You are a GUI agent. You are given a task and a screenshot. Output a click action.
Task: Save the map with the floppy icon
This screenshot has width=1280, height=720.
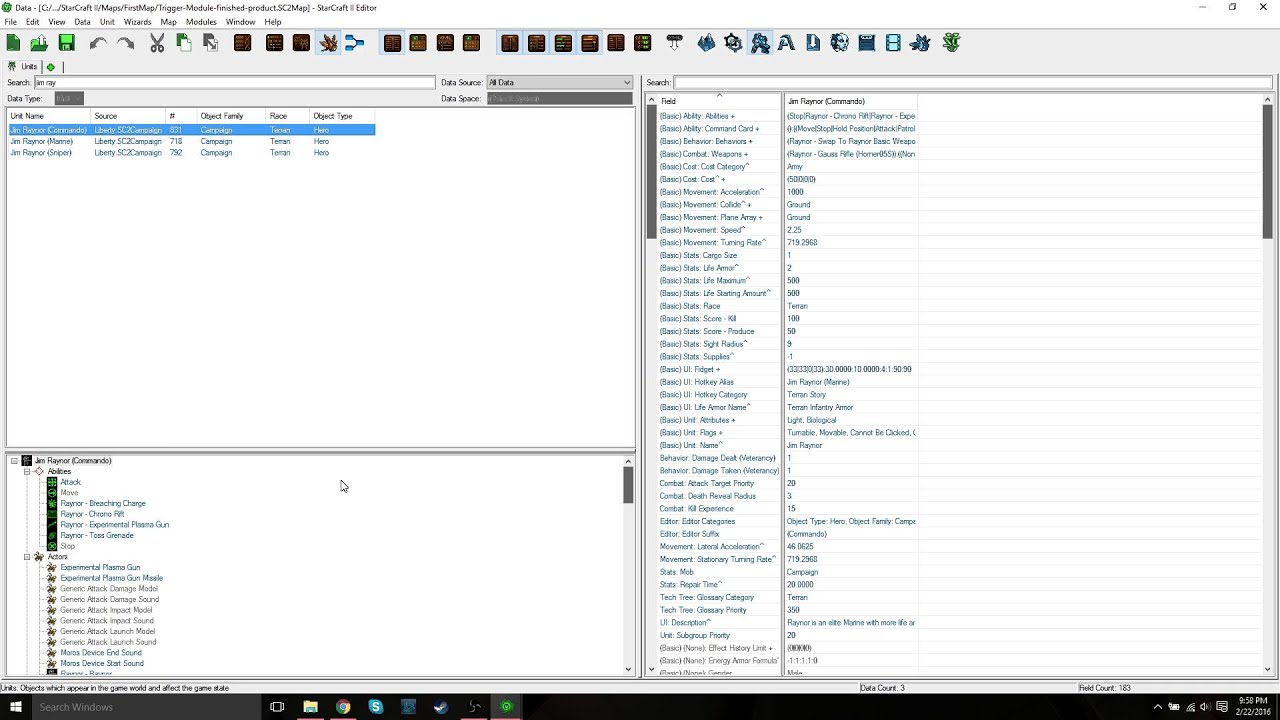67,43
